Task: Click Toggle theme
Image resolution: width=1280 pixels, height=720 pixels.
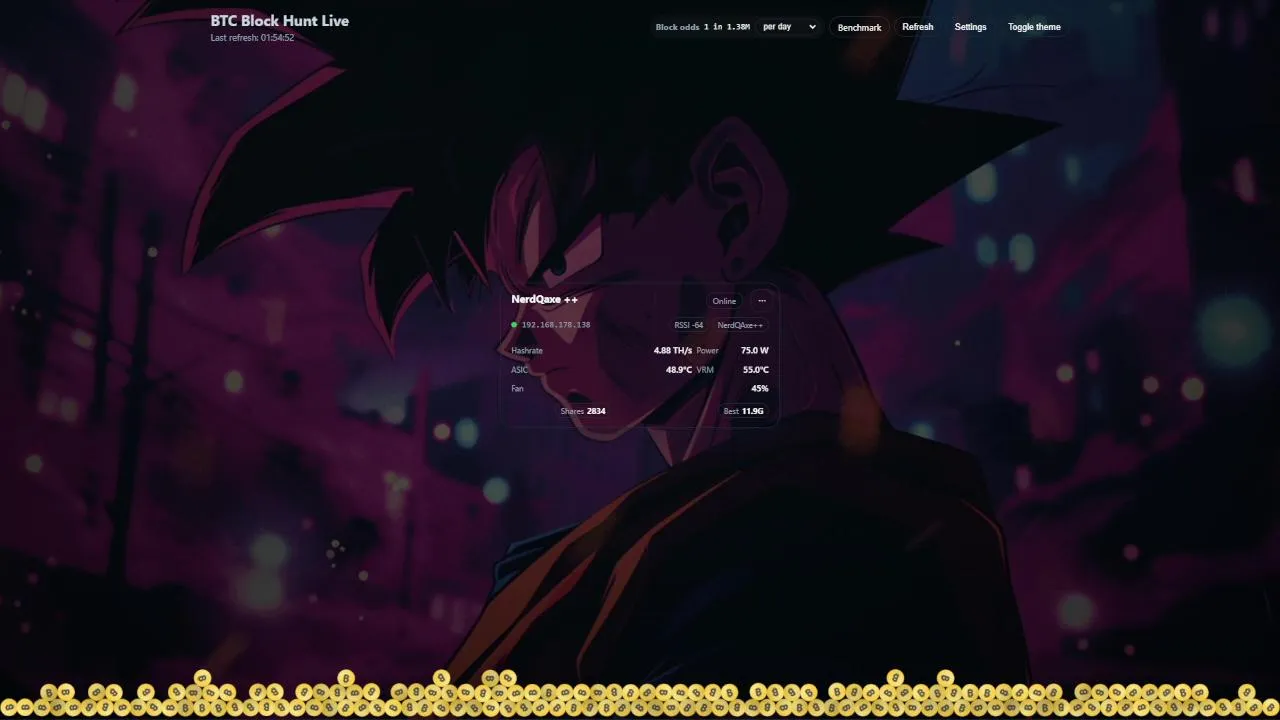Action: [x=1034, y=27]
